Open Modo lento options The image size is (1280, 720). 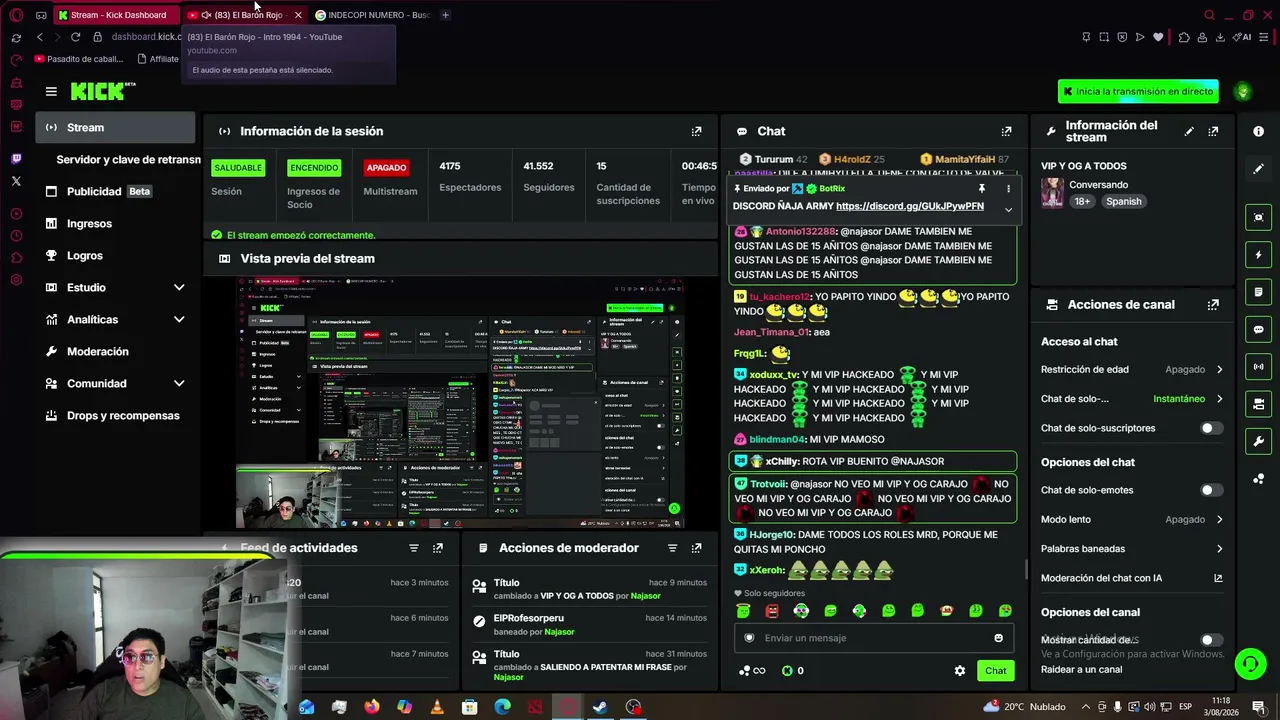coord(1132,519)
